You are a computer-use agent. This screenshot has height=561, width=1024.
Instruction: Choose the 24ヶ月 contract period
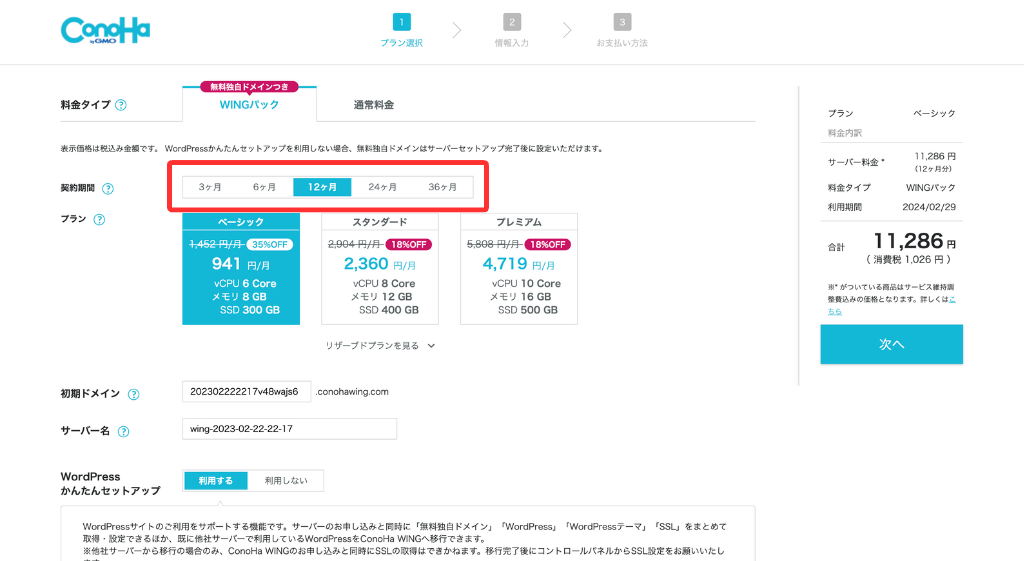[382, 187]
